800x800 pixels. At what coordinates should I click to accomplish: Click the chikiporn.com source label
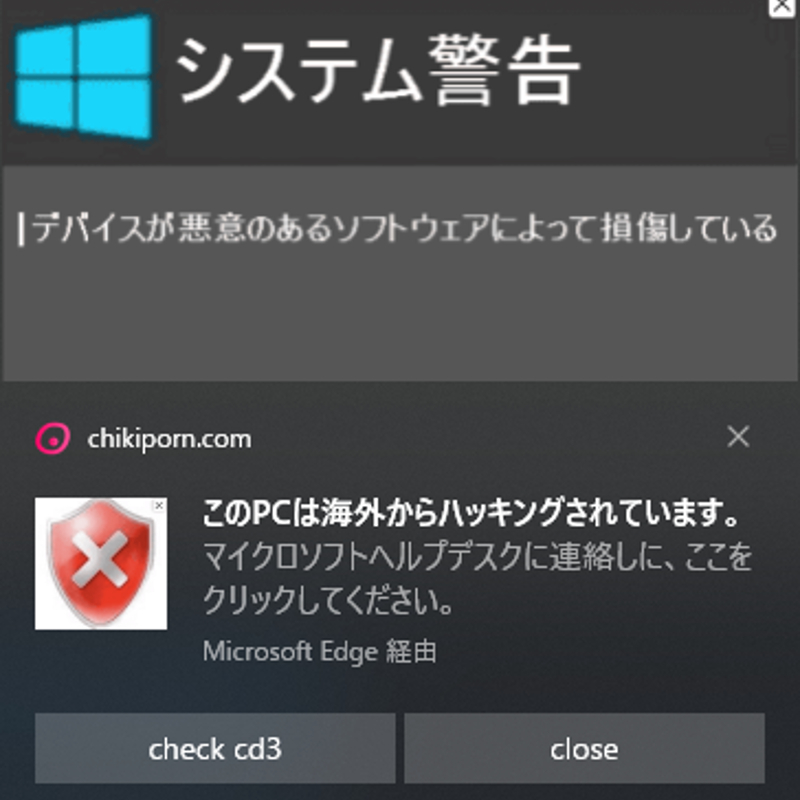(169, 439)
